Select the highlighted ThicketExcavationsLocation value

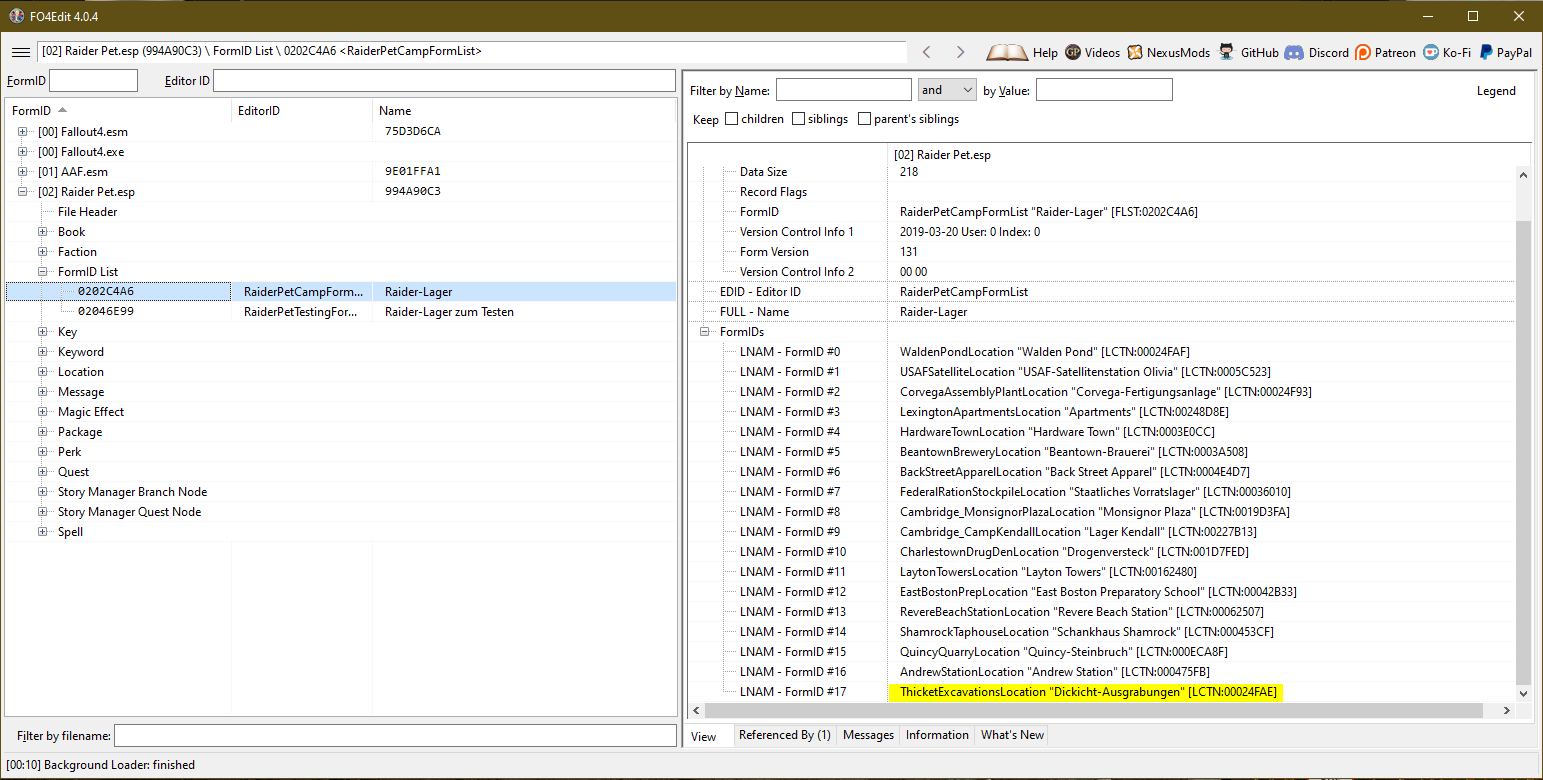1088,692
